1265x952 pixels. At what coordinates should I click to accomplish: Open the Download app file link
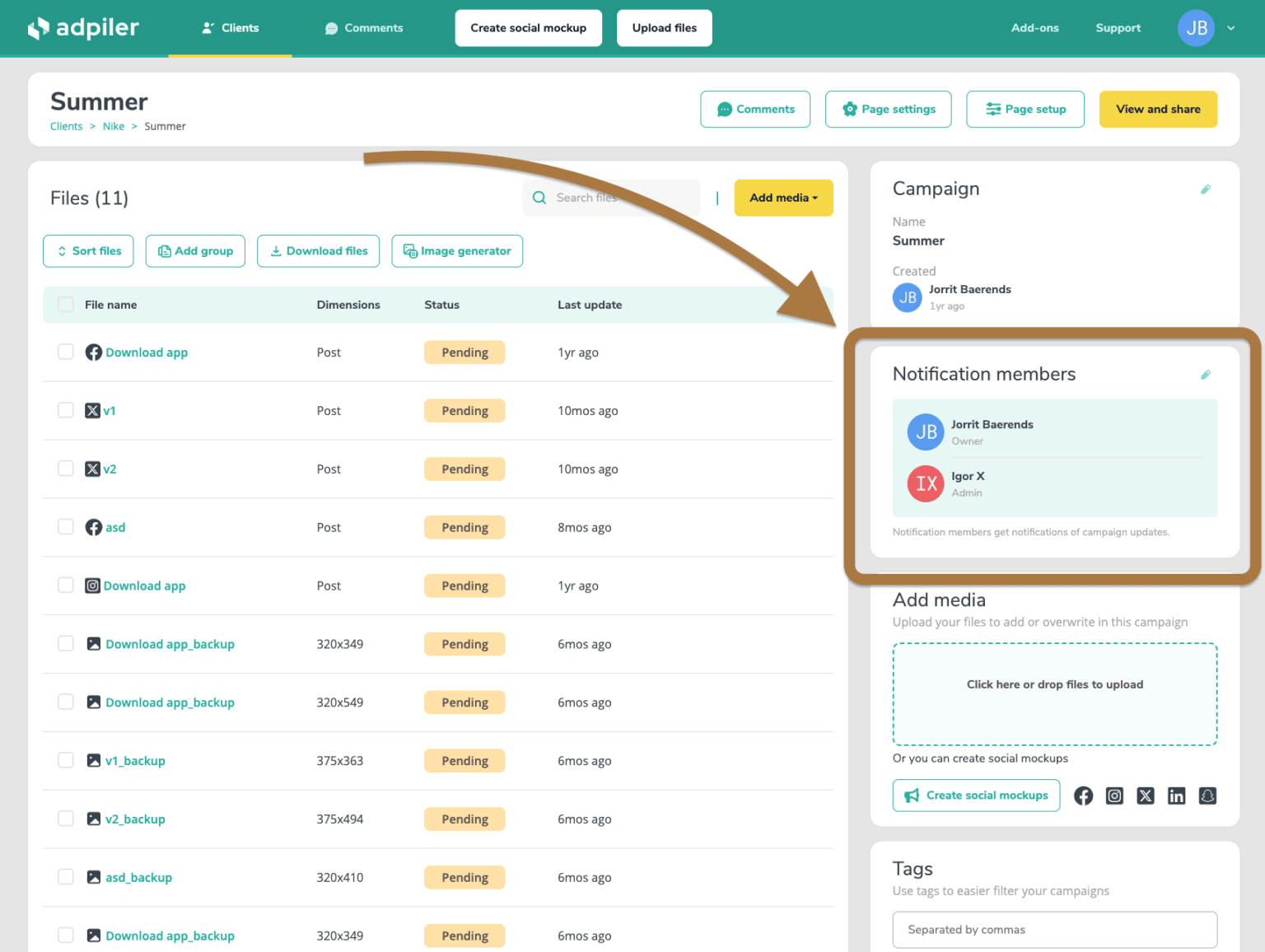(146, 352)
